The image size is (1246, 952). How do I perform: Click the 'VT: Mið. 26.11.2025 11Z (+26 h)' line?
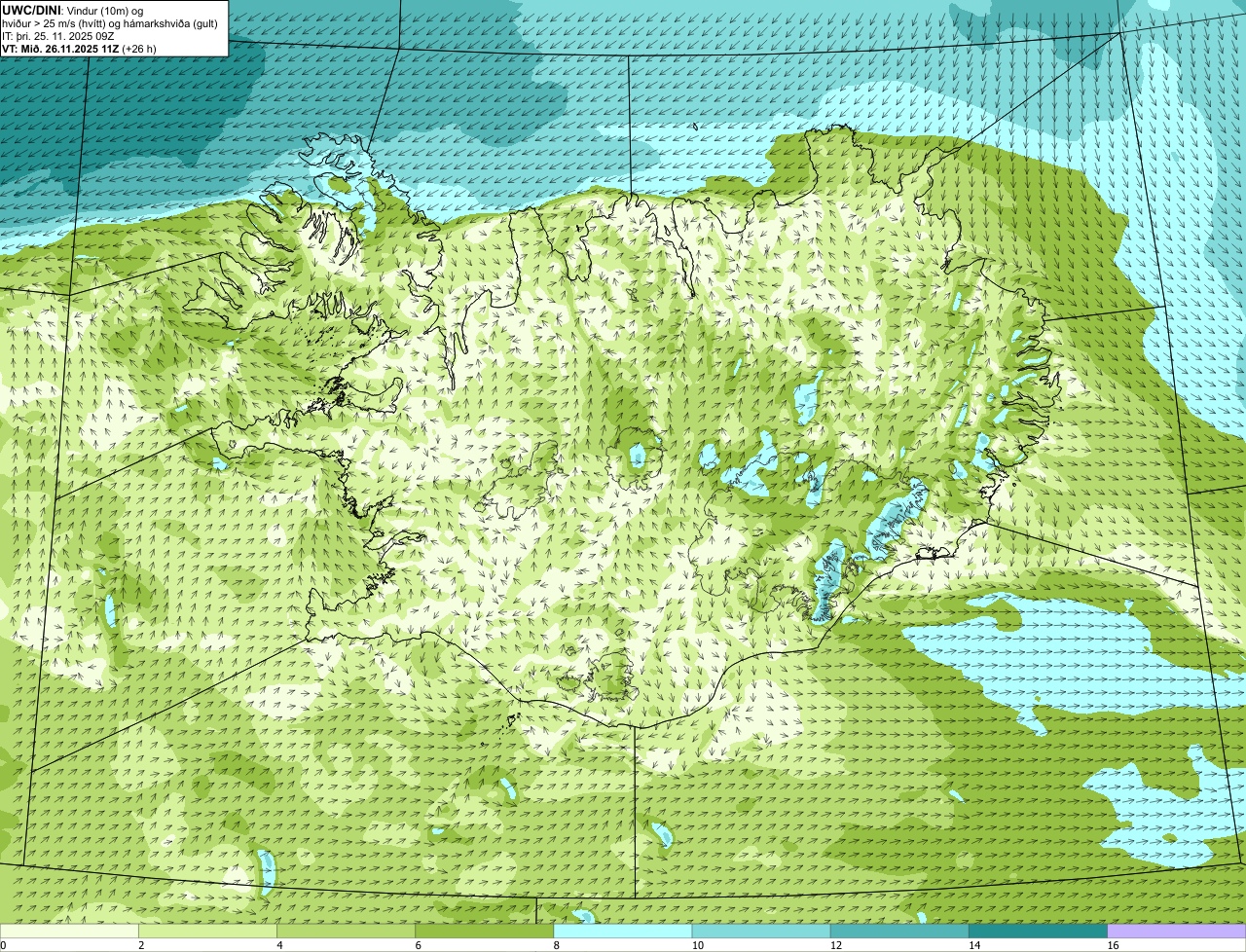tap(79, 48)
